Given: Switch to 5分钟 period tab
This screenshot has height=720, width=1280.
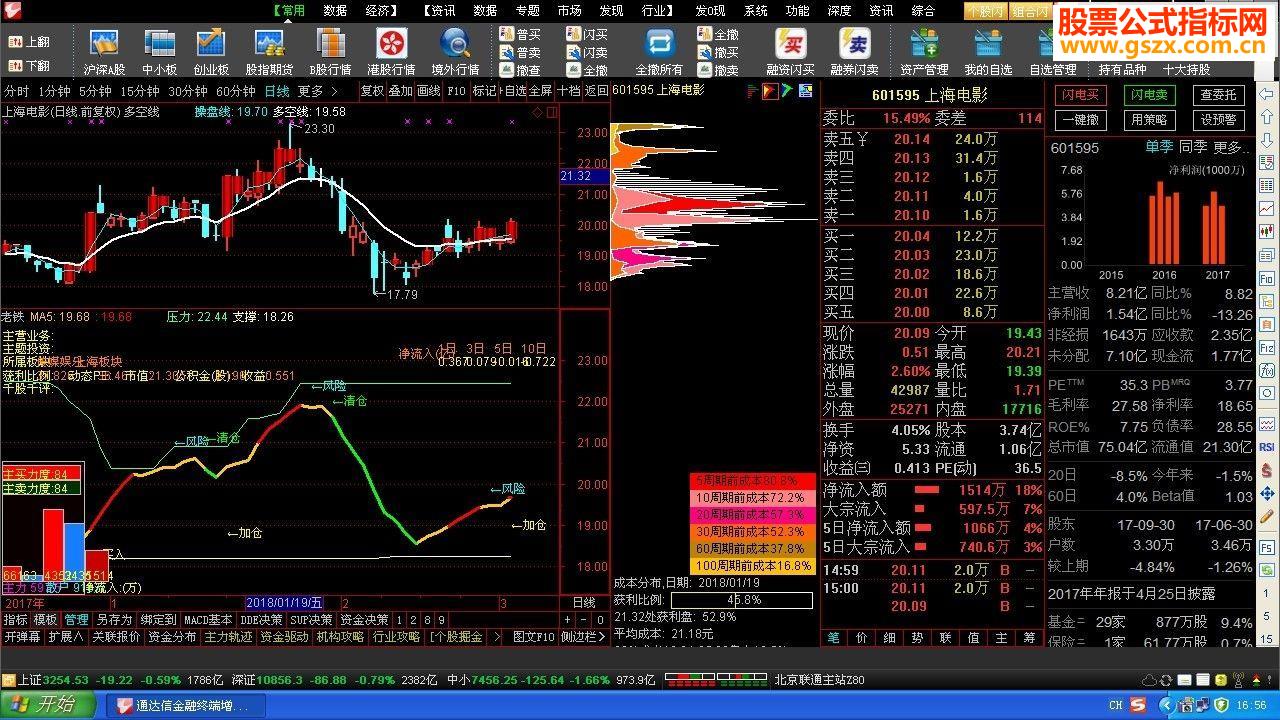Looking at the screenshot, I should [95, 91].
